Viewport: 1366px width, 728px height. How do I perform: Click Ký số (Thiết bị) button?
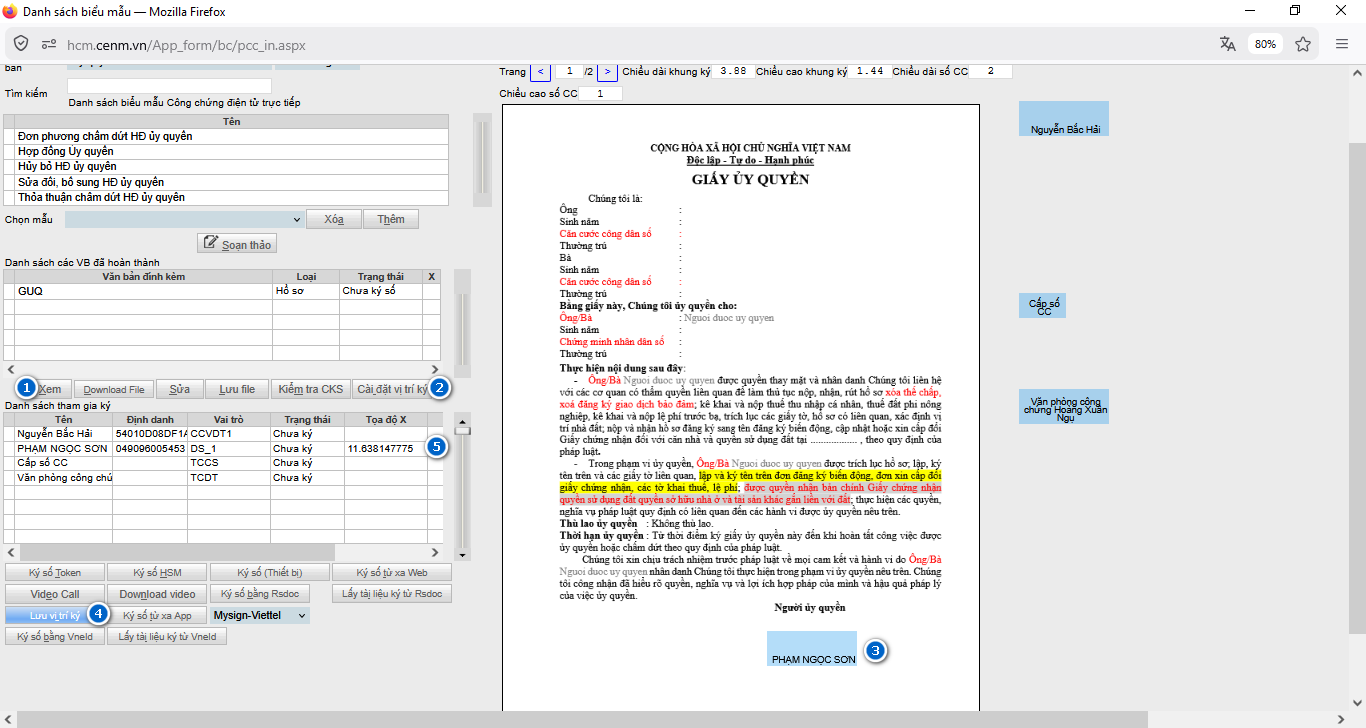click(x=270, y=572)
